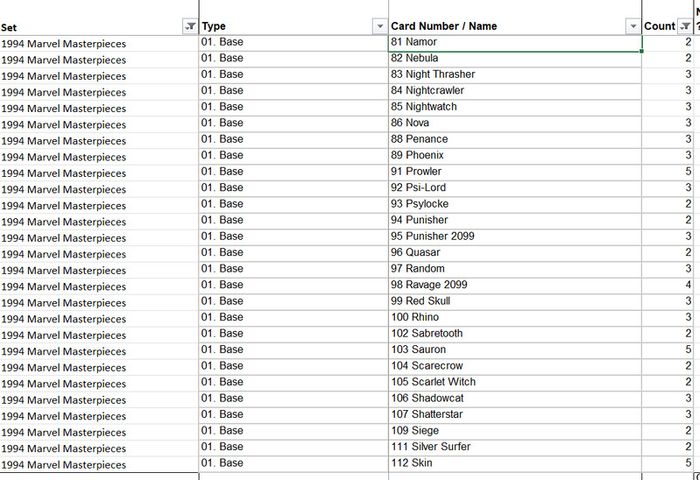Click the Type cell in the Namor row
The height and width of the screenshot is (480, 700).
(x=294, y=43)
